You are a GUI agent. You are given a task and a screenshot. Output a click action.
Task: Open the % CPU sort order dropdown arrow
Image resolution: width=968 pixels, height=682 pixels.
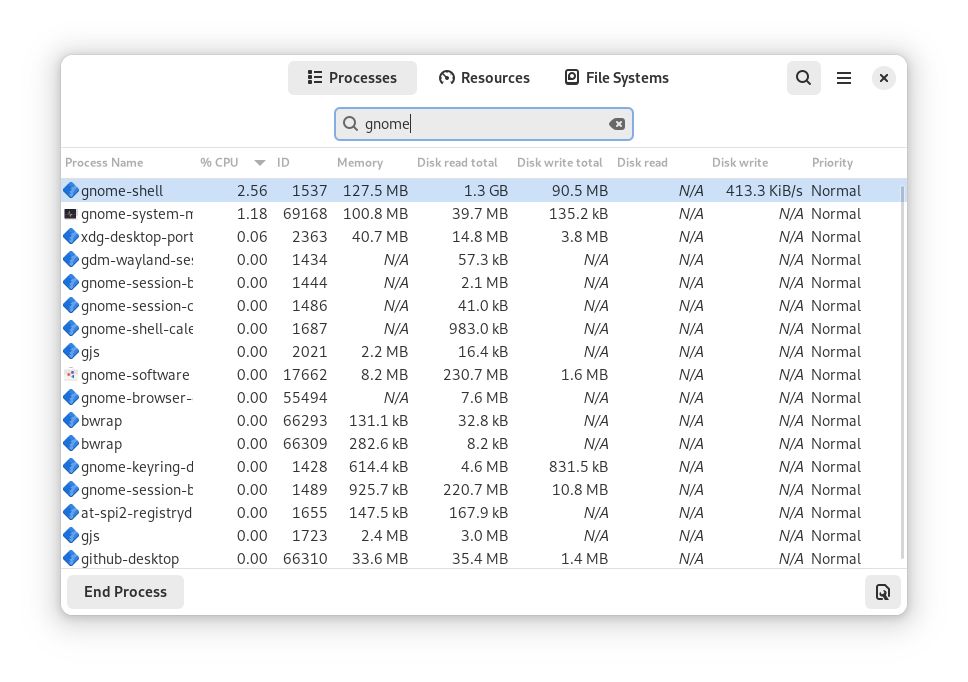(259, 162)
